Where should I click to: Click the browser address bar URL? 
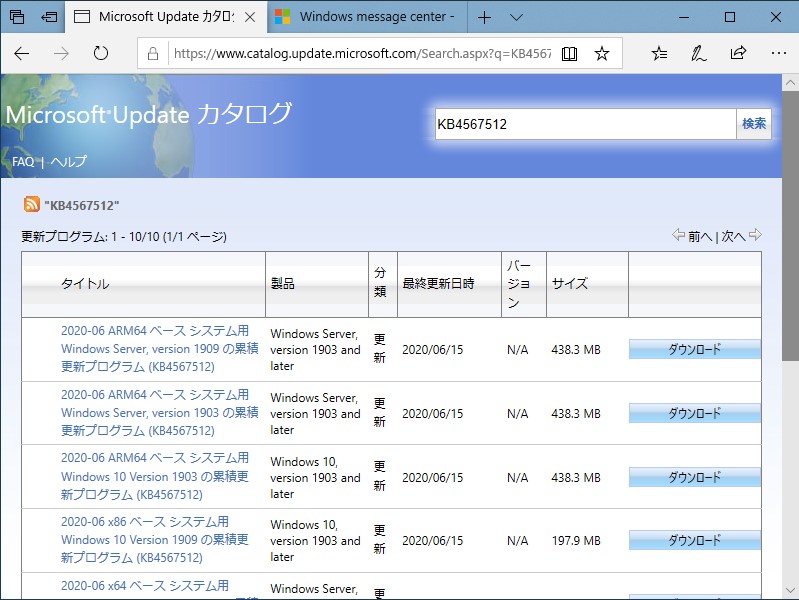tap(362, 54)
